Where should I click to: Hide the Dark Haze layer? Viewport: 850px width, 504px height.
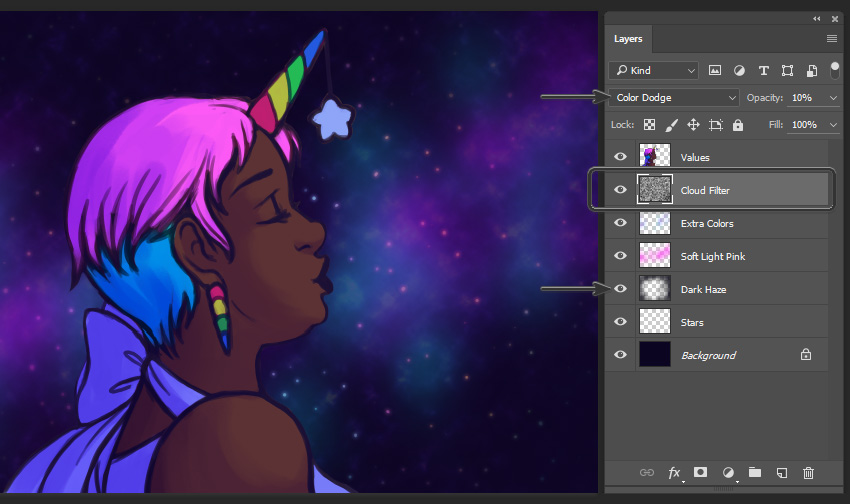click(620, 289)
